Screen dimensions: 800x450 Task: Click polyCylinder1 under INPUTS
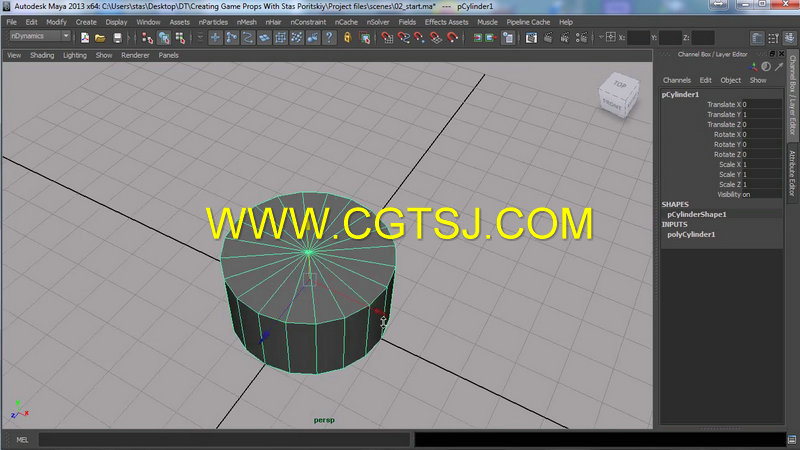[x=691, y=234]
